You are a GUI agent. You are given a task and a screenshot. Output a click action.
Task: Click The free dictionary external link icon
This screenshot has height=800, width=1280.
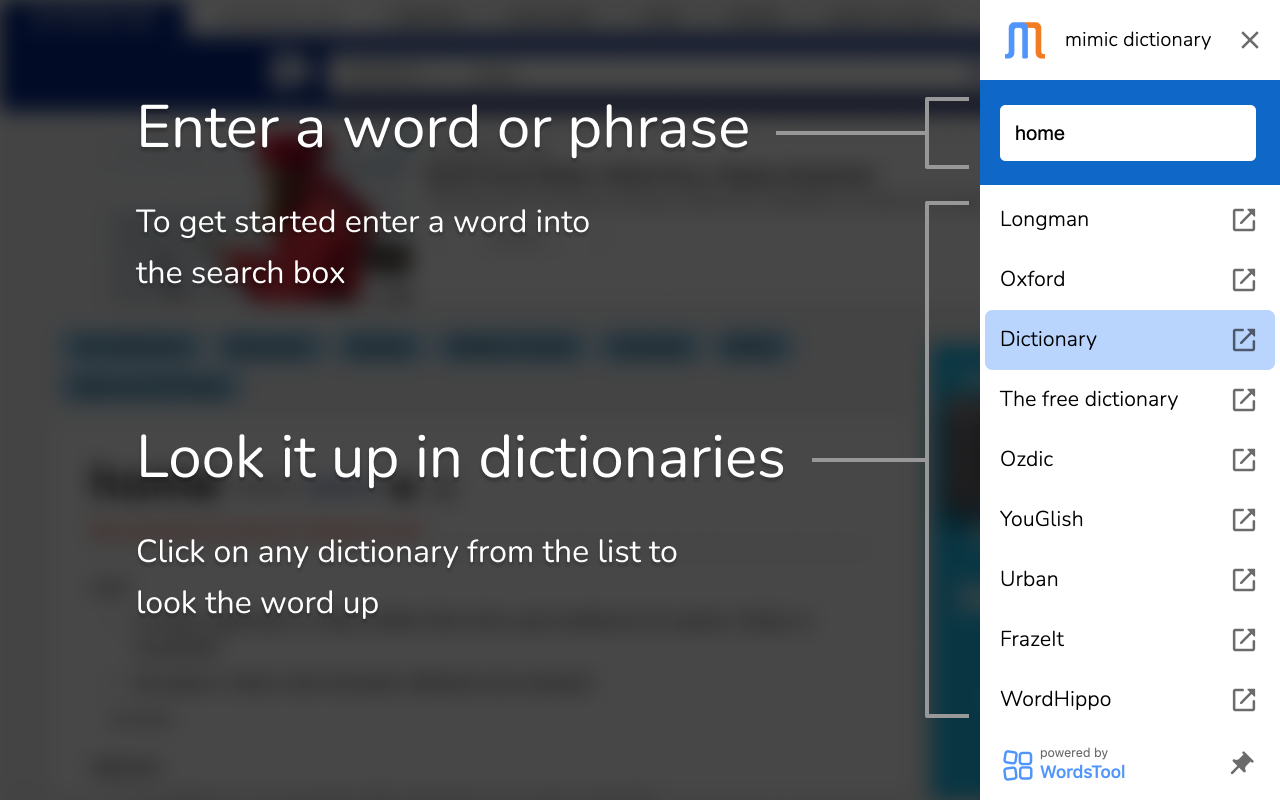click(1243, 400)
